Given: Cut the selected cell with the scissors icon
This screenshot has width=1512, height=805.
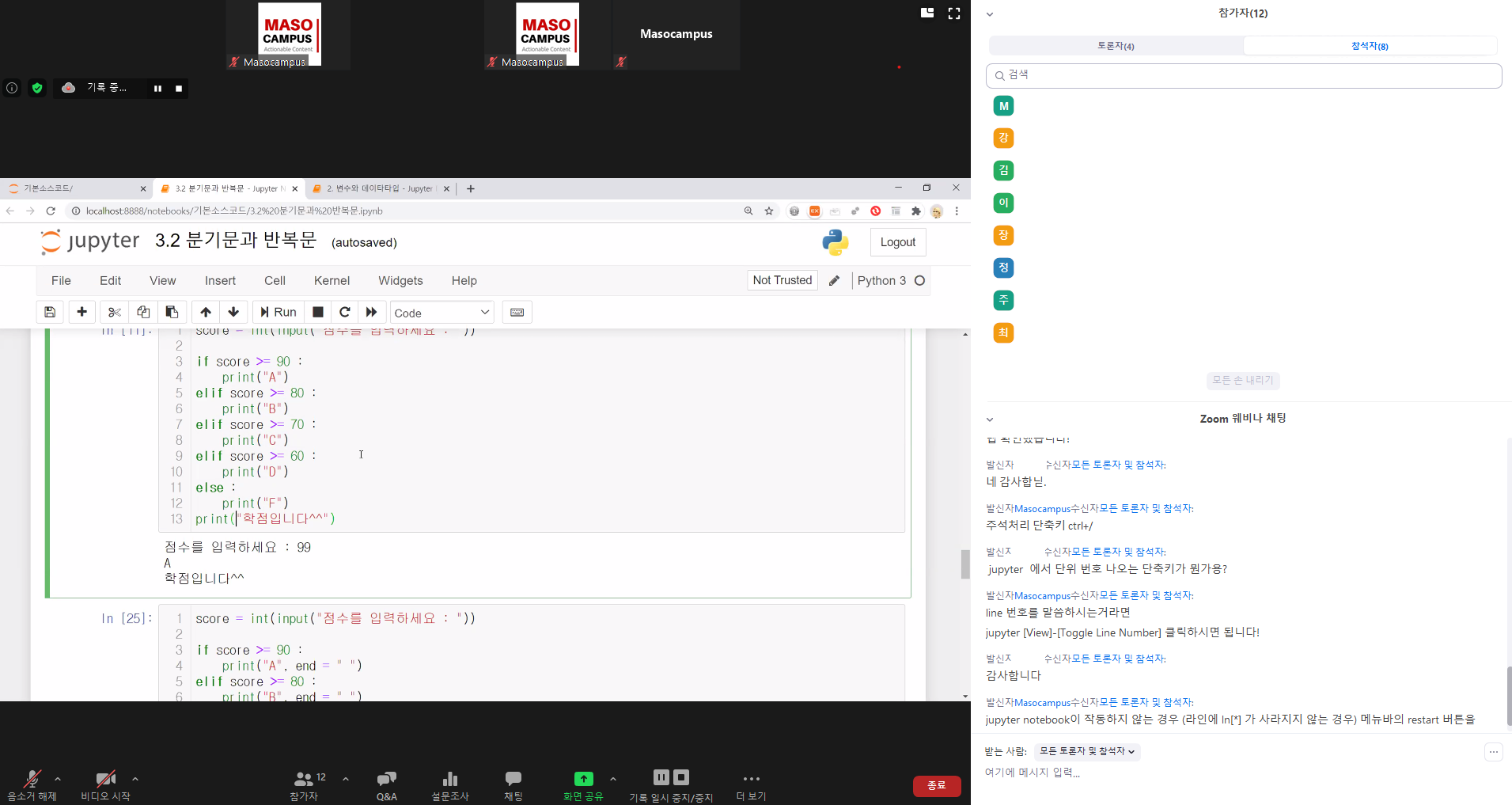Looking at the screenshot, I should pos(114,312).
